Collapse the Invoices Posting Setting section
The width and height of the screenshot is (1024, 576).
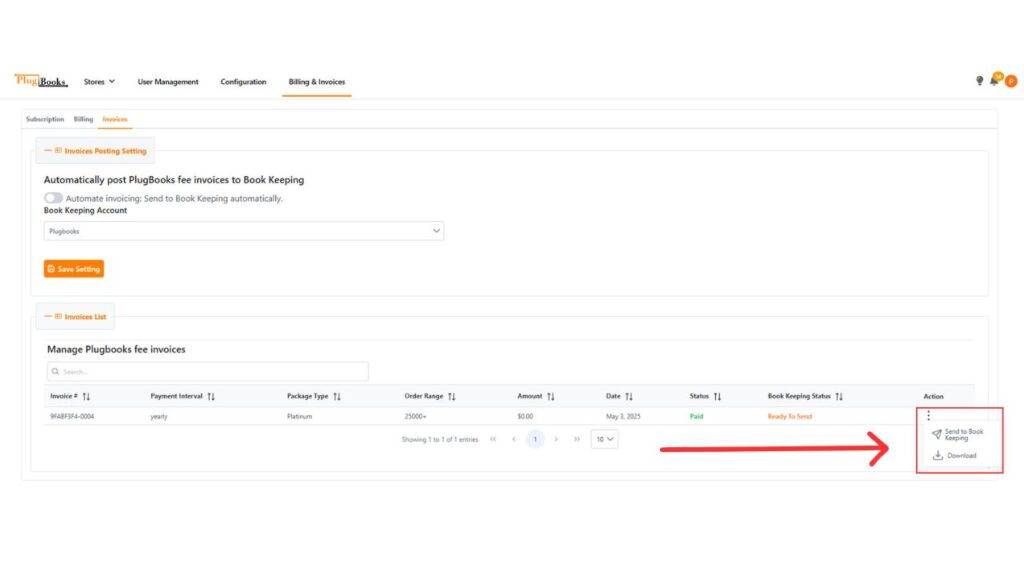(49, 151)
